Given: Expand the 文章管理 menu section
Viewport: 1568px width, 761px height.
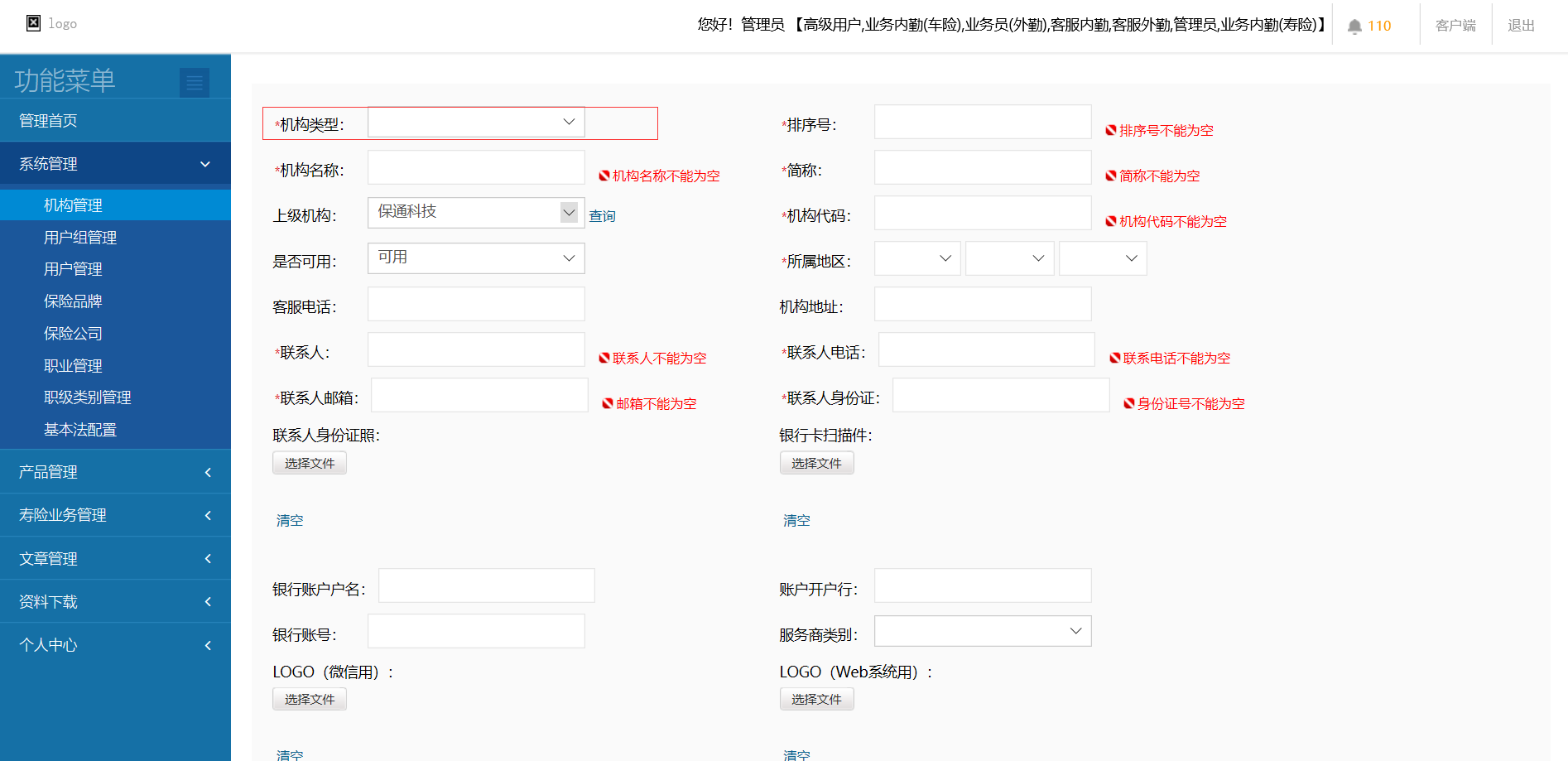Looking at the screenshot, I should click(x=115, y=559).
